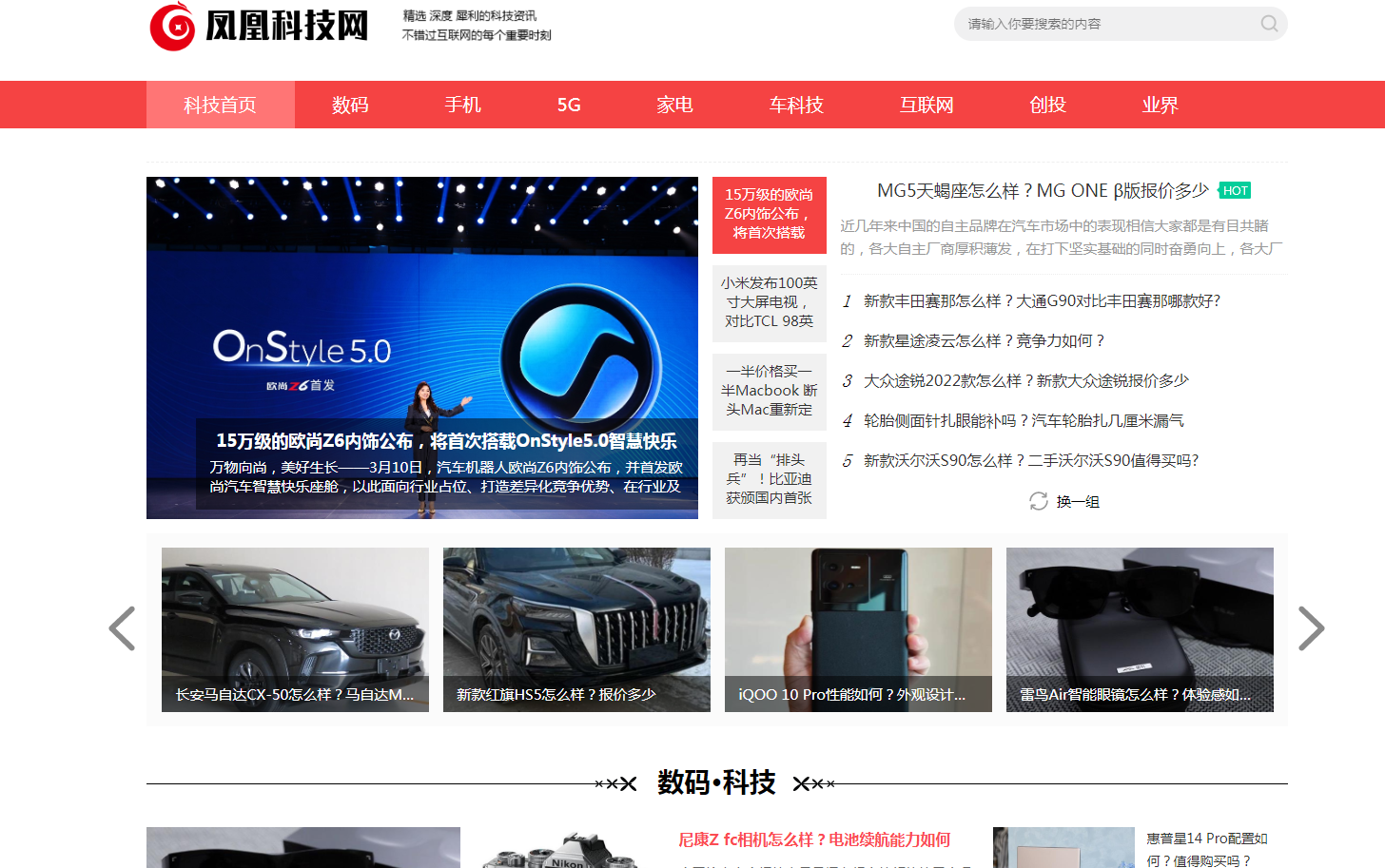
Task: Select the 小米发布100英寸大屏电视 slide tab
Action: [x=770, y=303]
